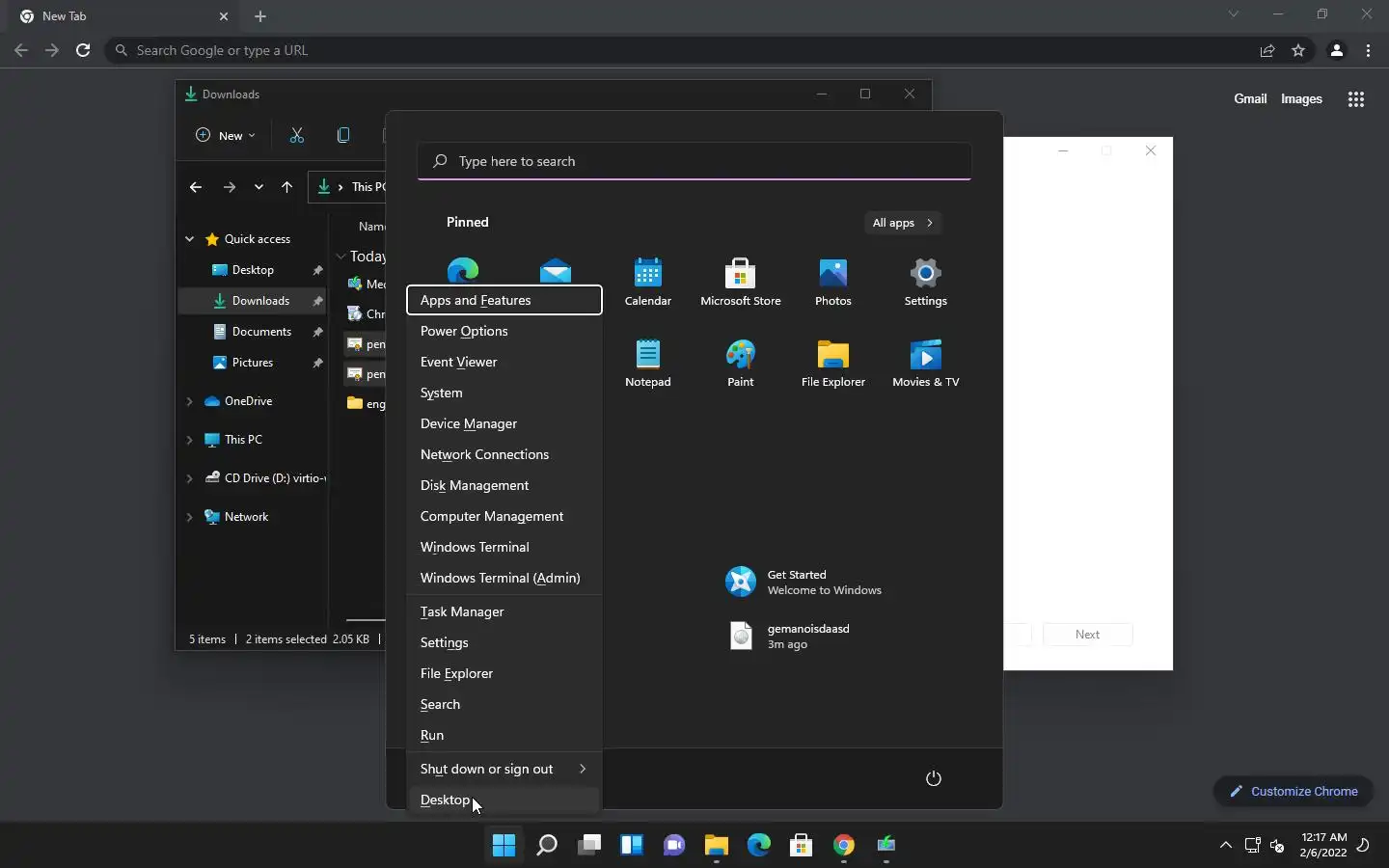
Task: Choose Desktop at menu bottom
Action: point(504,800)
